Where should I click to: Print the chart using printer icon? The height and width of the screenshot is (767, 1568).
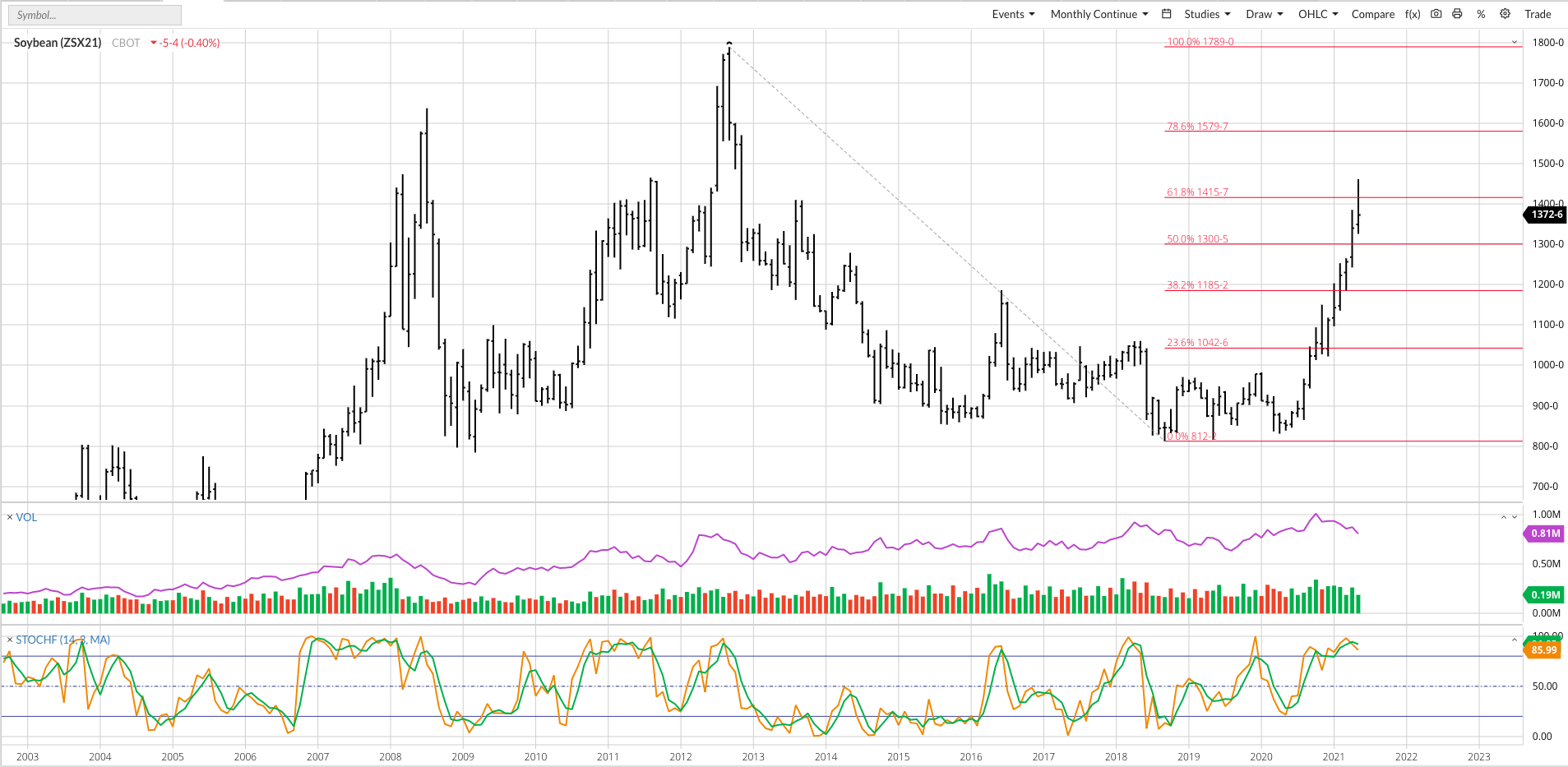click(x=1457, y=14)
